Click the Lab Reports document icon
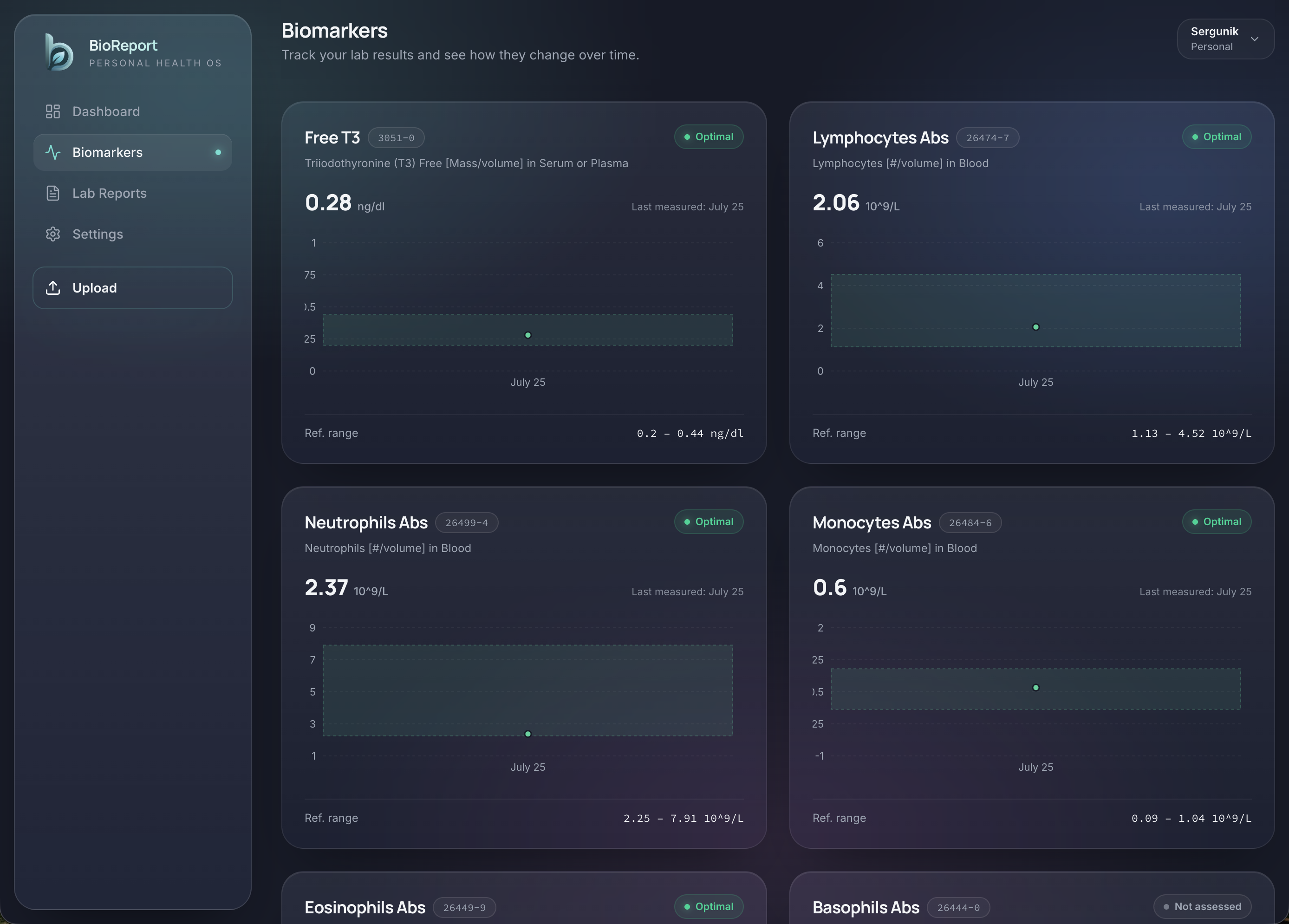The height and width of the screenshot is (924, 1289). click(53, 193)
